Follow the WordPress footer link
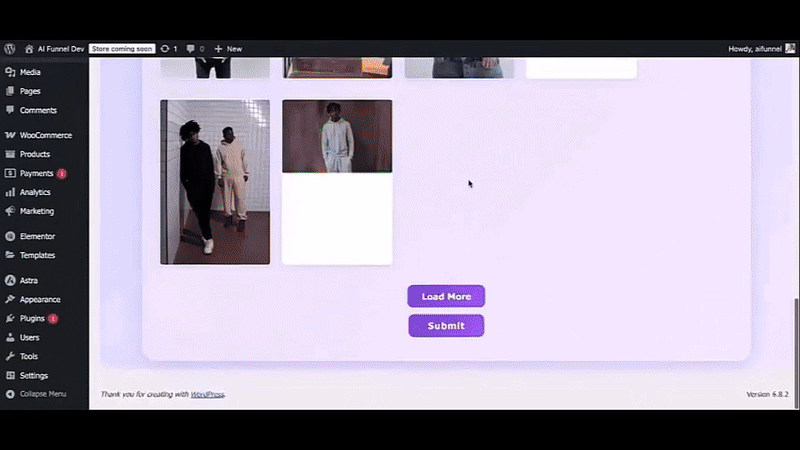 pyautogui.click(x=207, y=394)
